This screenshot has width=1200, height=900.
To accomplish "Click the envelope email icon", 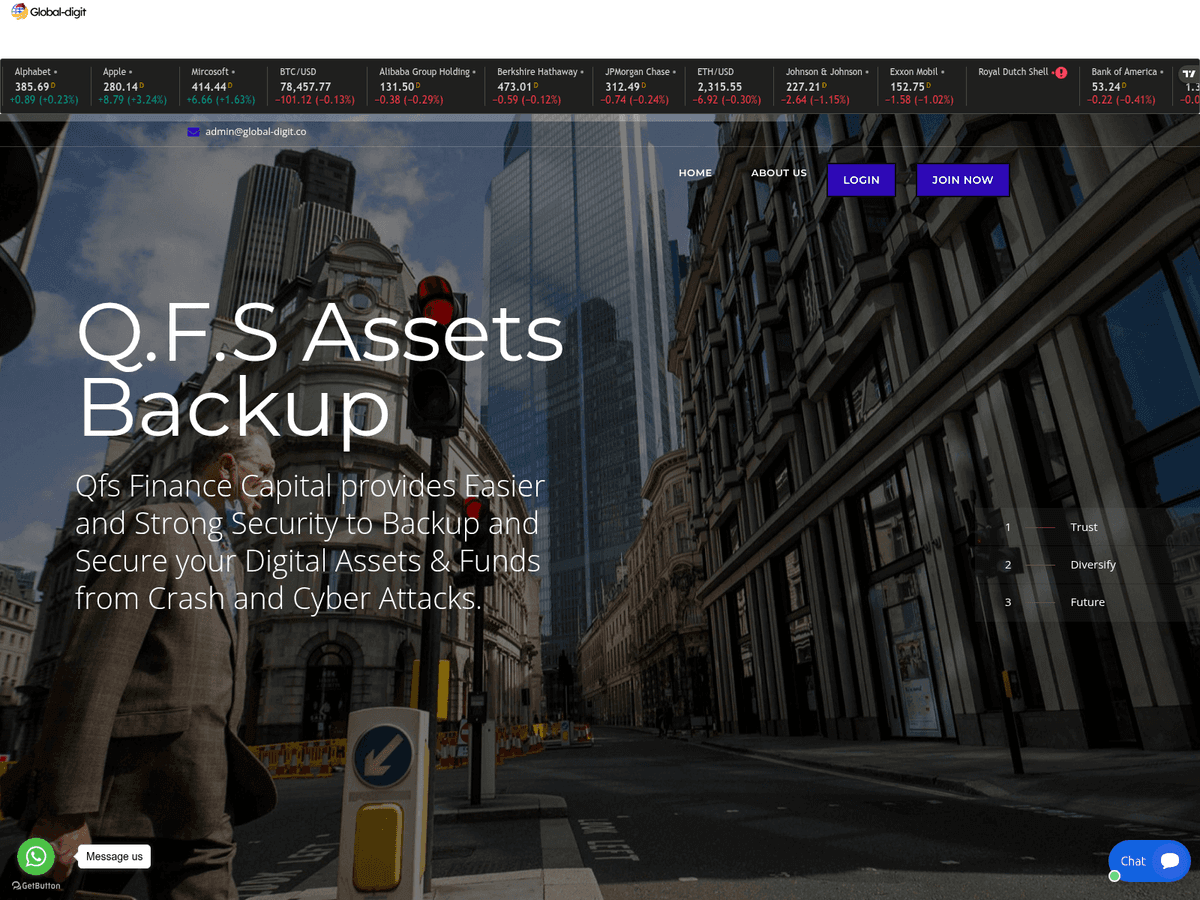I will 194,132.
